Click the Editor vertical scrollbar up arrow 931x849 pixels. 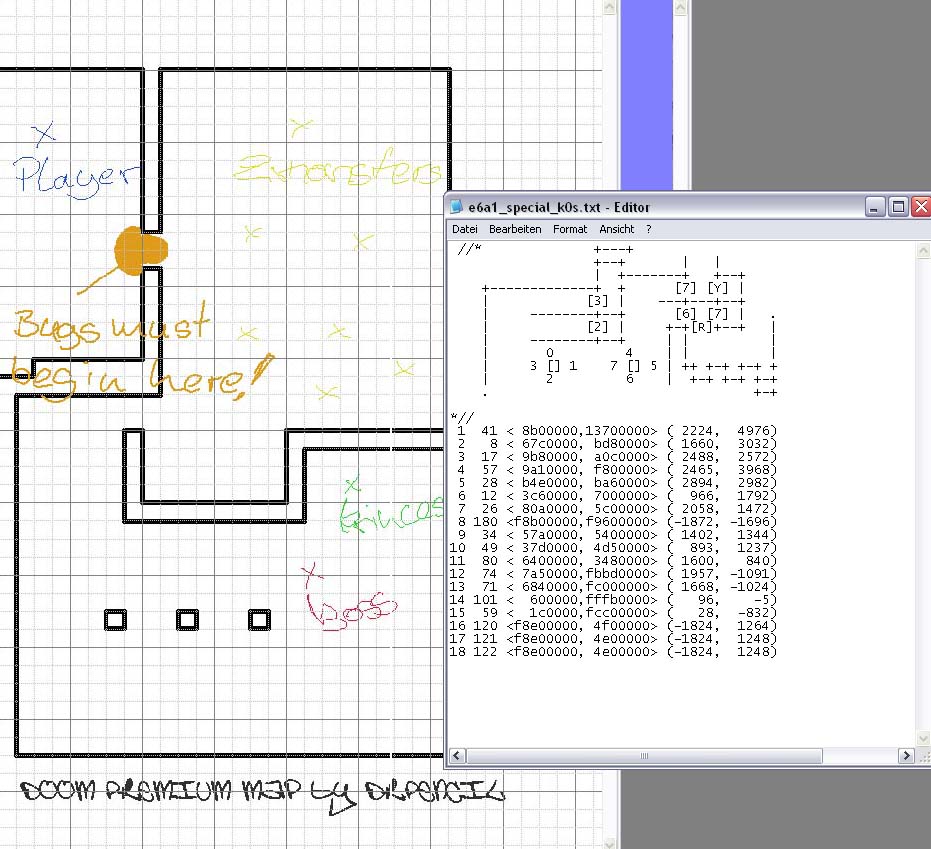click(x=923, y=251)
